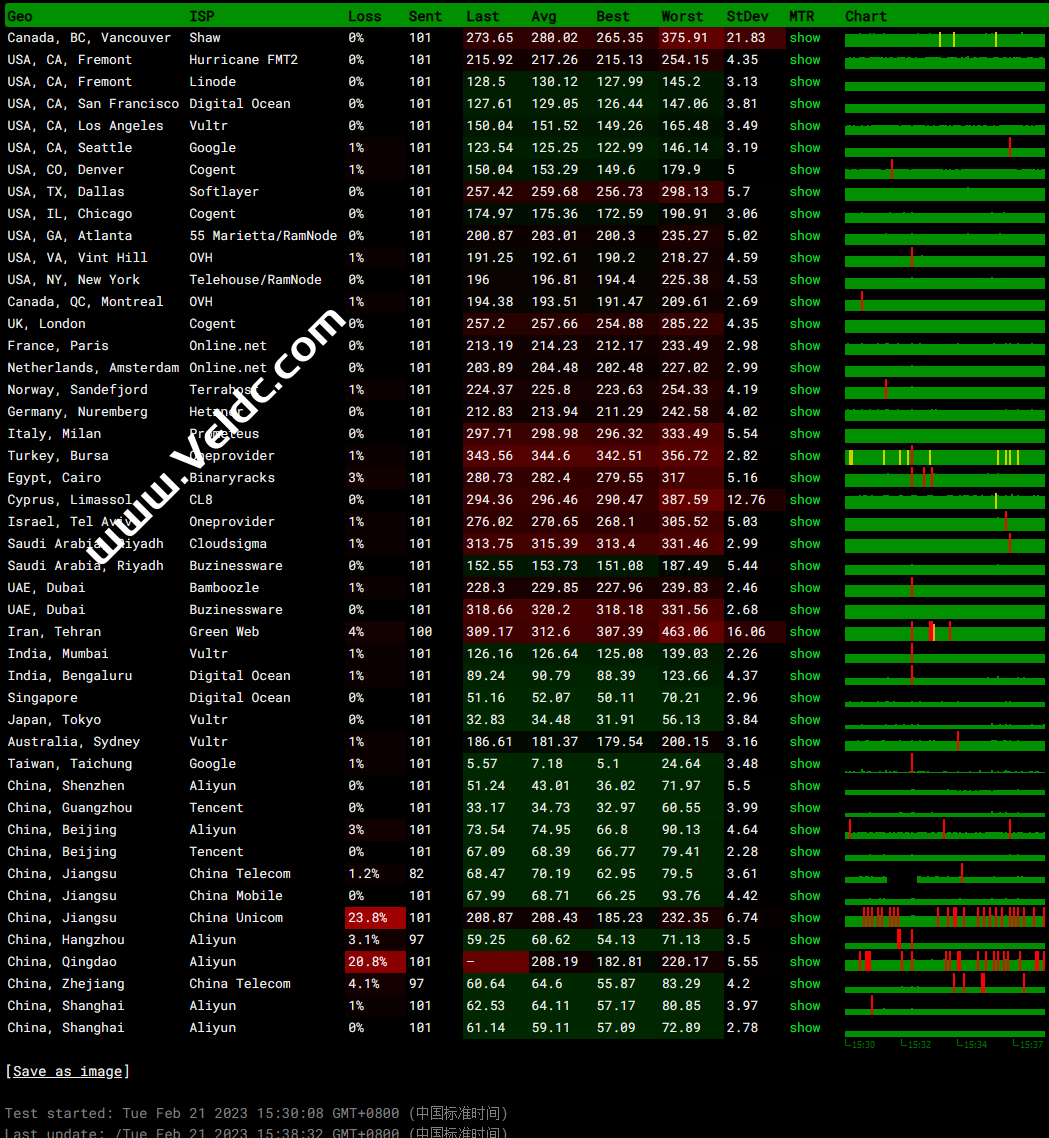Click the Save as image link
Screen dimensions: 1049x1138
point(67,1071)
